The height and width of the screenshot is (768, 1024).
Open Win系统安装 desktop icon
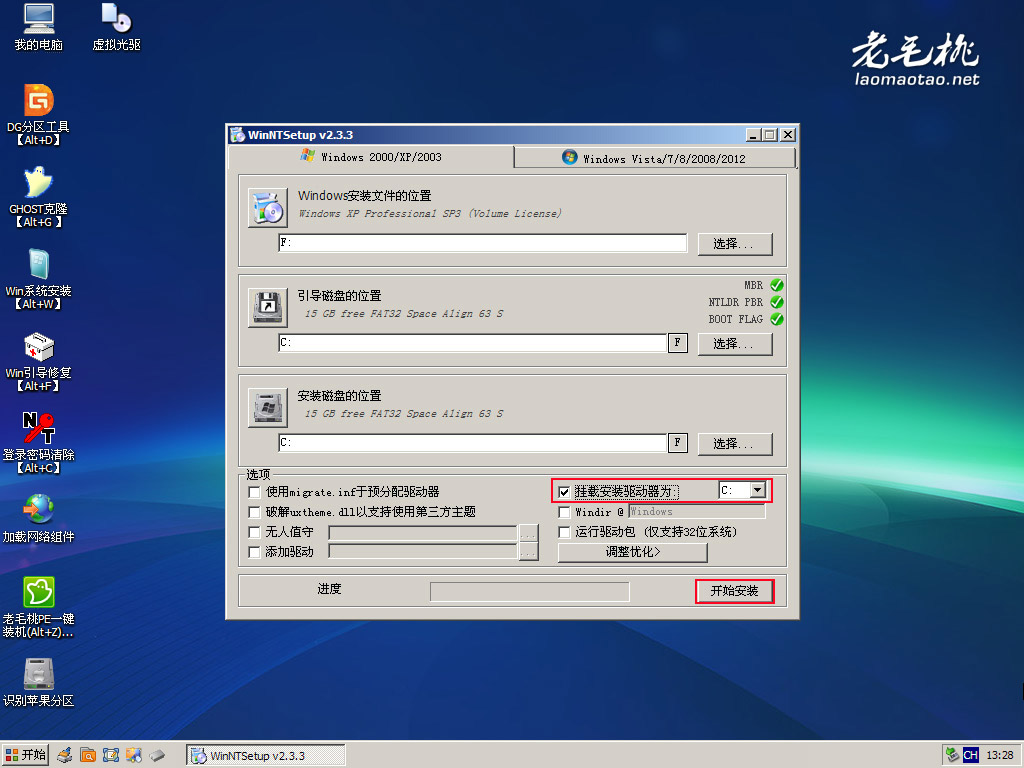(39, 279)
